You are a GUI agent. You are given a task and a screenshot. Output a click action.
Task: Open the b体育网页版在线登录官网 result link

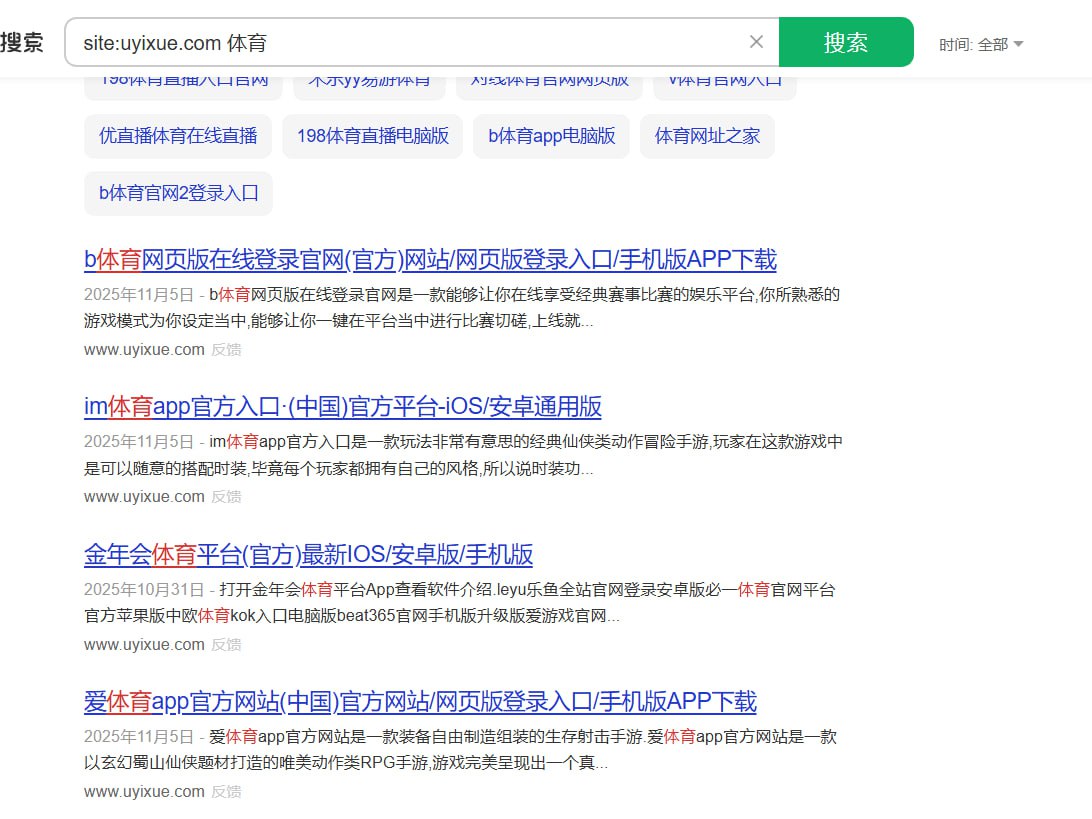click(x=430, y=259)
